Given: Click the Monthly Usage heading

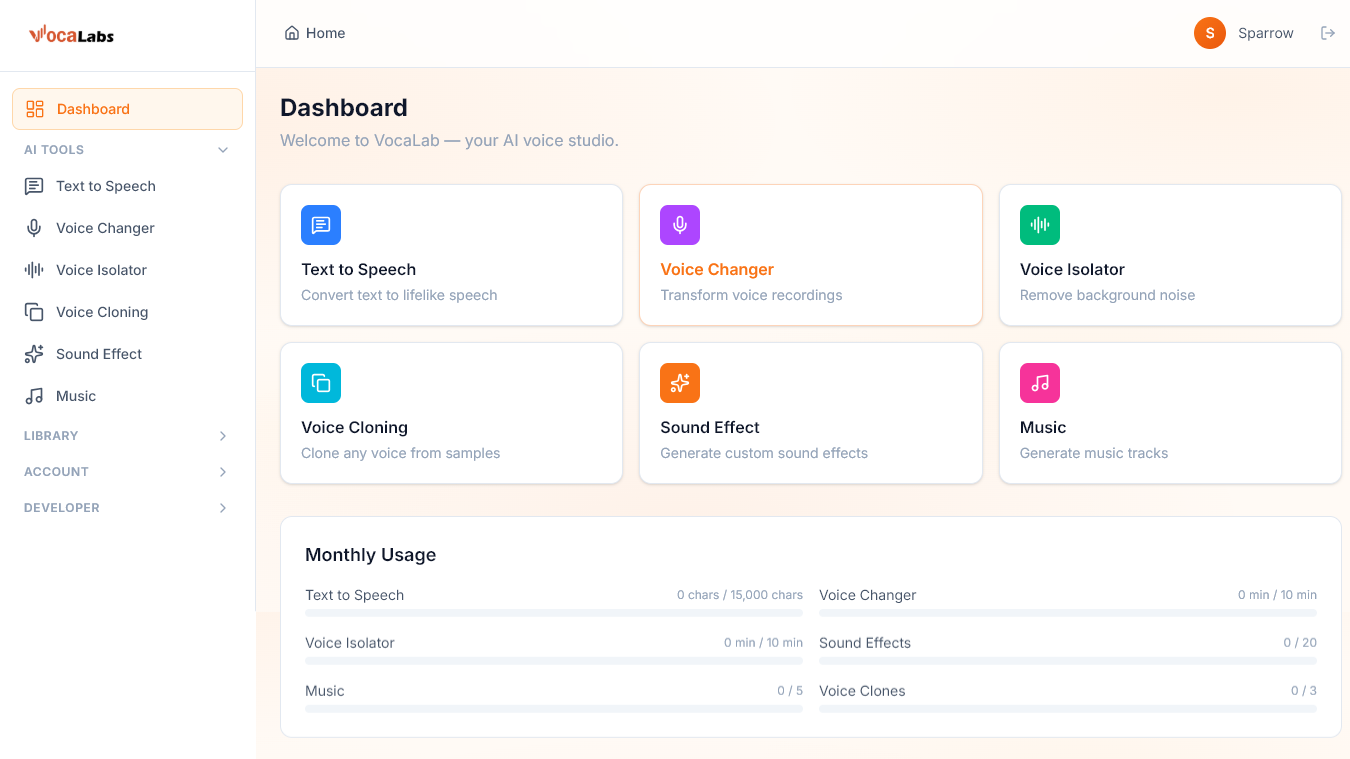Looking at the screenshot, I should 370,555.
